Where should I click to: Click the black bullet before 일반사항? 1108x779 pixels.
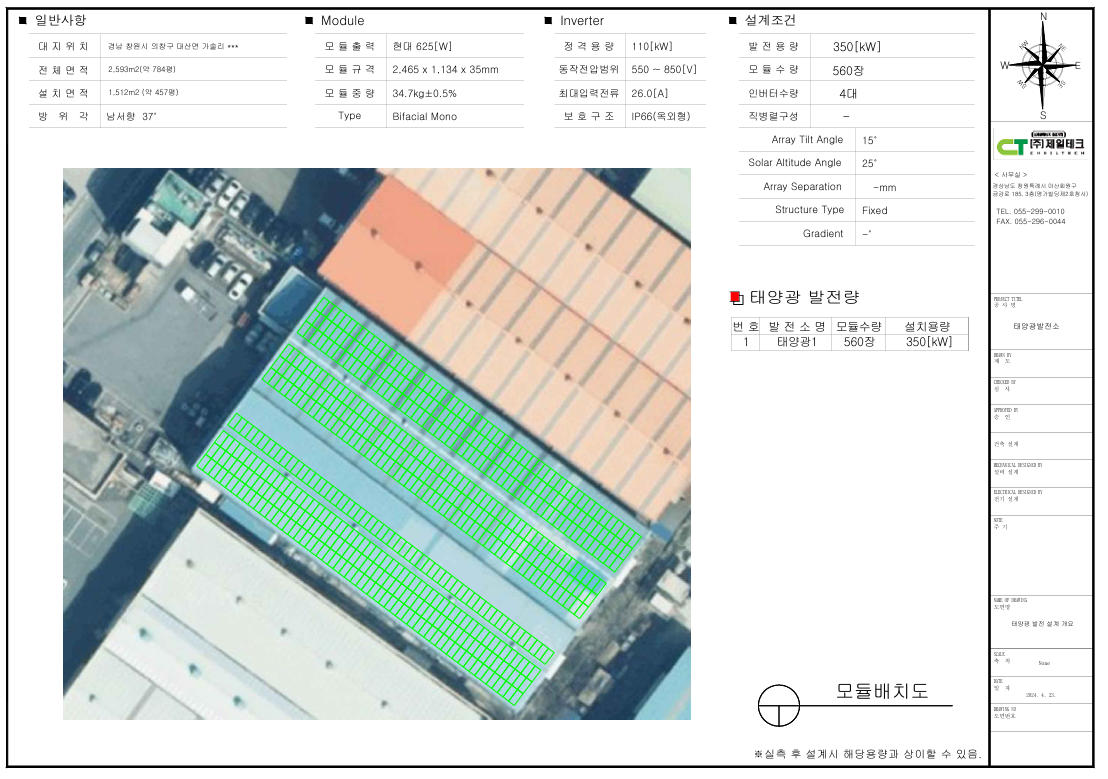tap(23, 20)
